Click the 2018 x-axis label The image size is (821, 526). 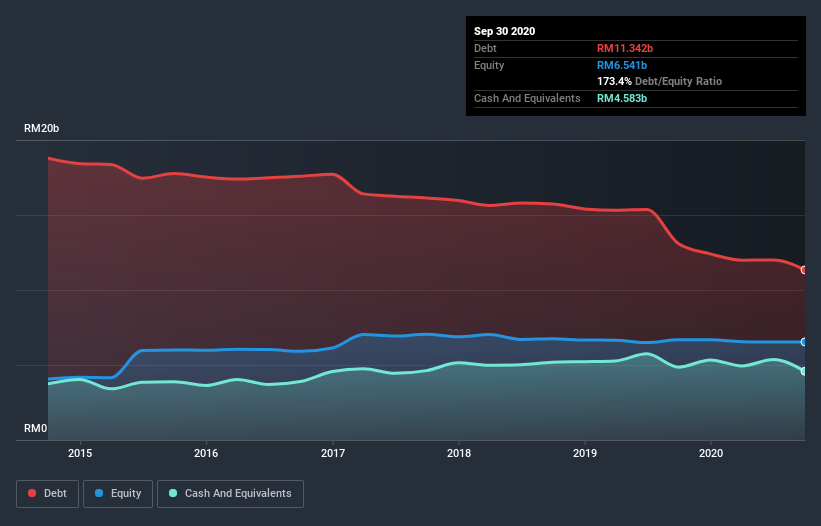pos(459,453)
